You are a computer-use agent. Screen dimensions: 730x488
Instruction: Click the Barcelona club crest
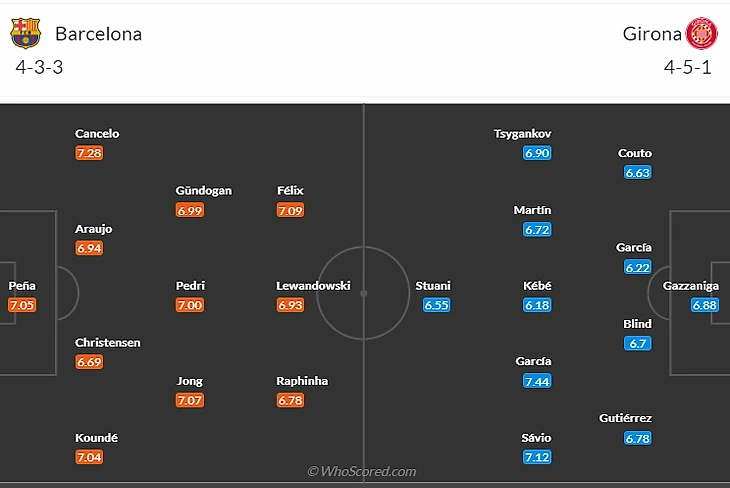[25, 33]
